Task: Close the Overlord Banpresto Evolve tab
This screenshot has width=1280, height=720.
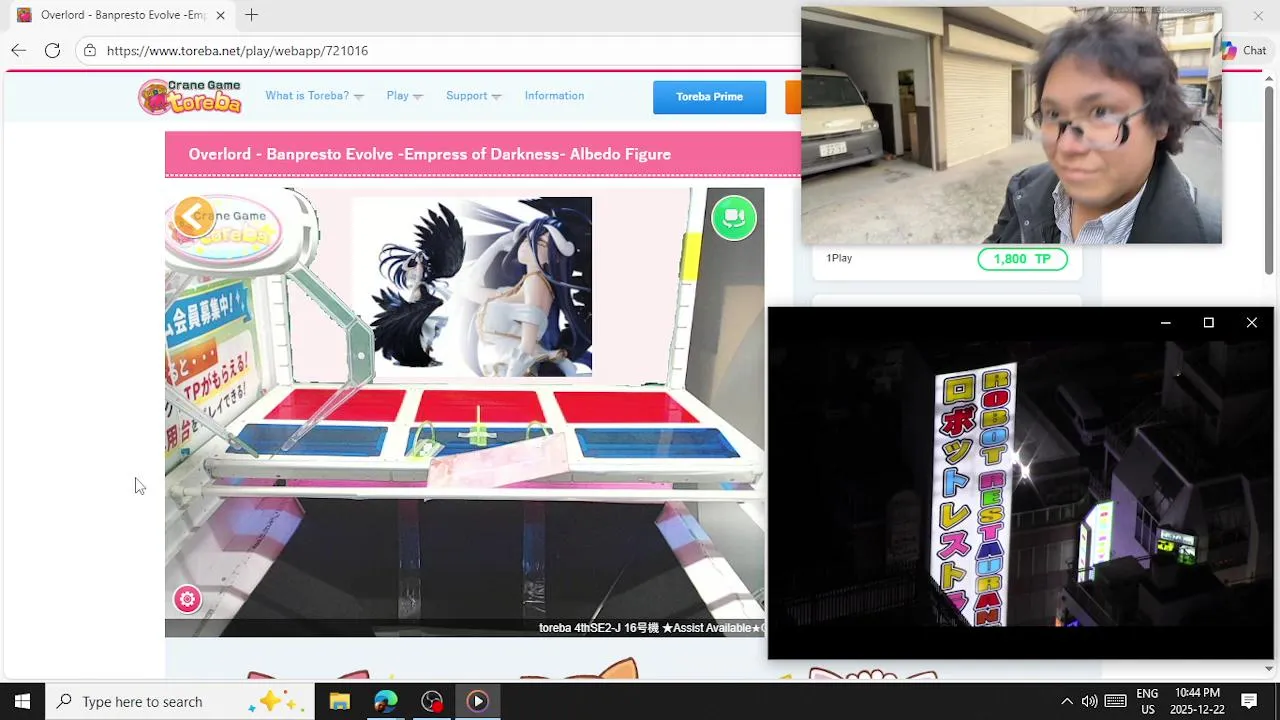Action: [220, 15]
